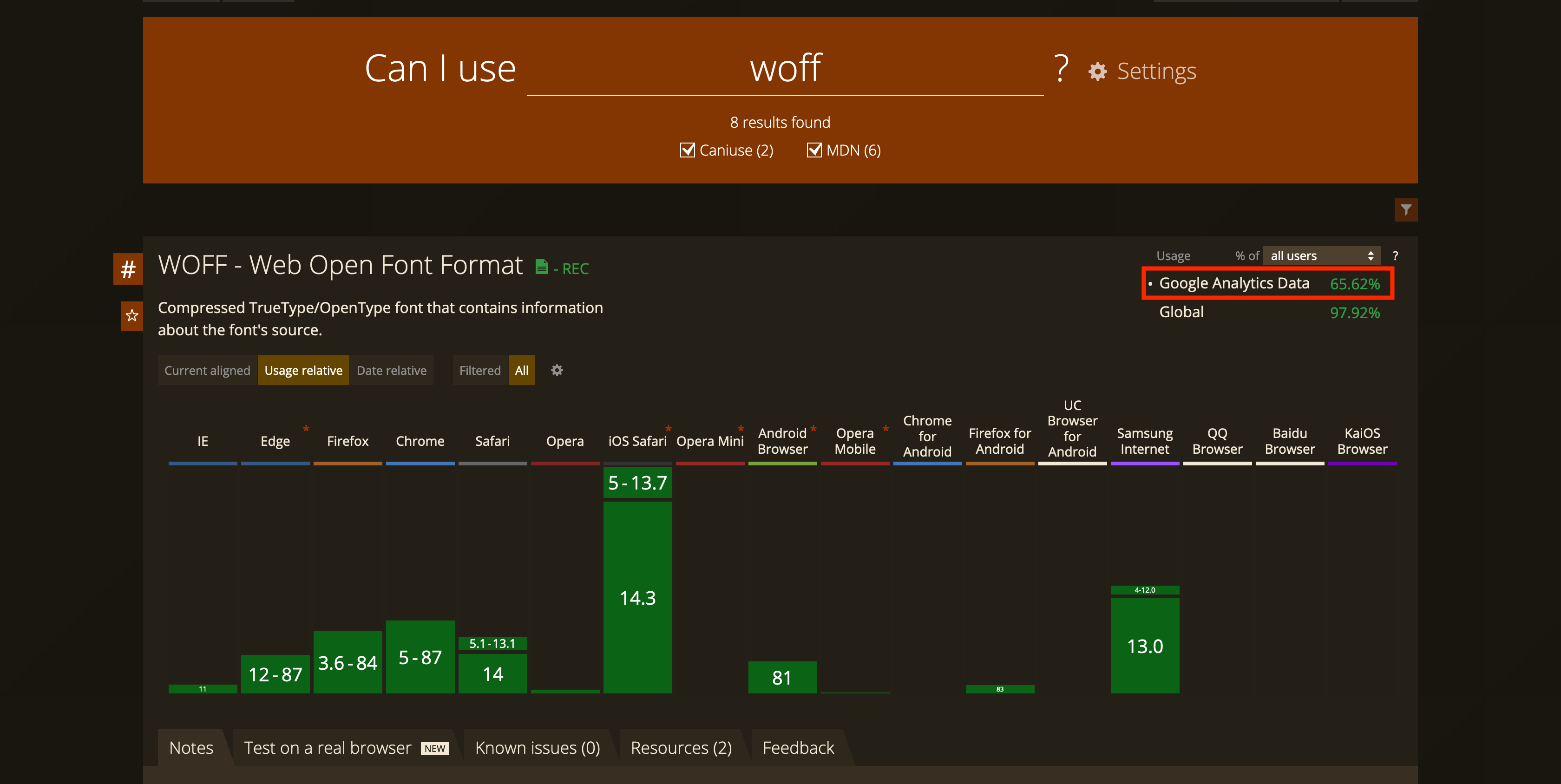The height and width of the screenshot is (784, 1561).
Task: Click the usage help question mark
Action: tap(1395, 255)
